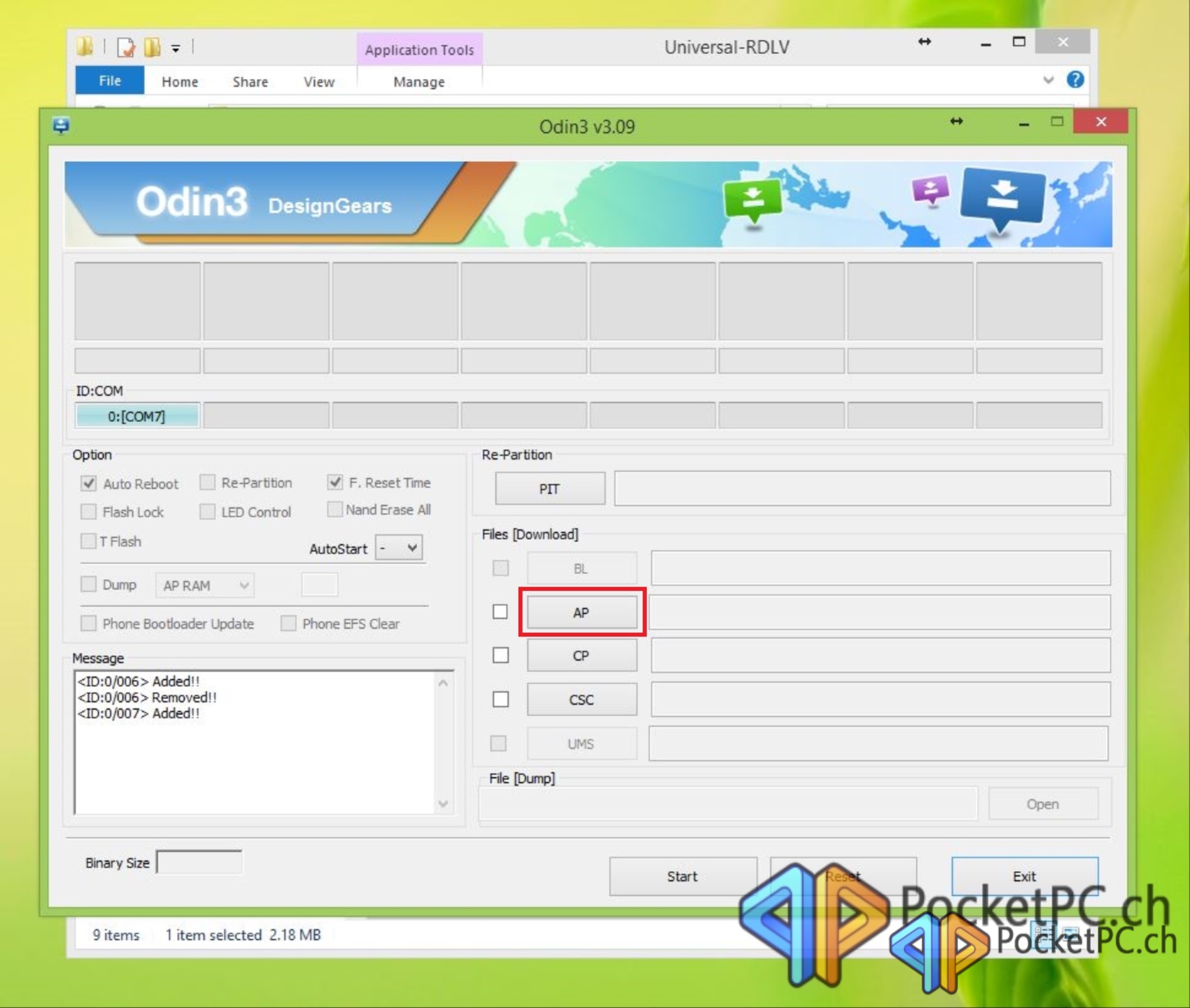Enable Phone Bootloader Update checkbox
Screen dimensions: 1190x1008
[x=88, y=623]
